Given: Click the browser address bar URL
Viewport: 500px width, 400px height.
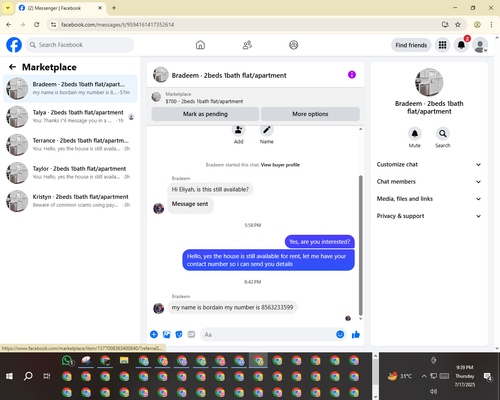Looking at the screenshot, I should [x=117, y=25].
